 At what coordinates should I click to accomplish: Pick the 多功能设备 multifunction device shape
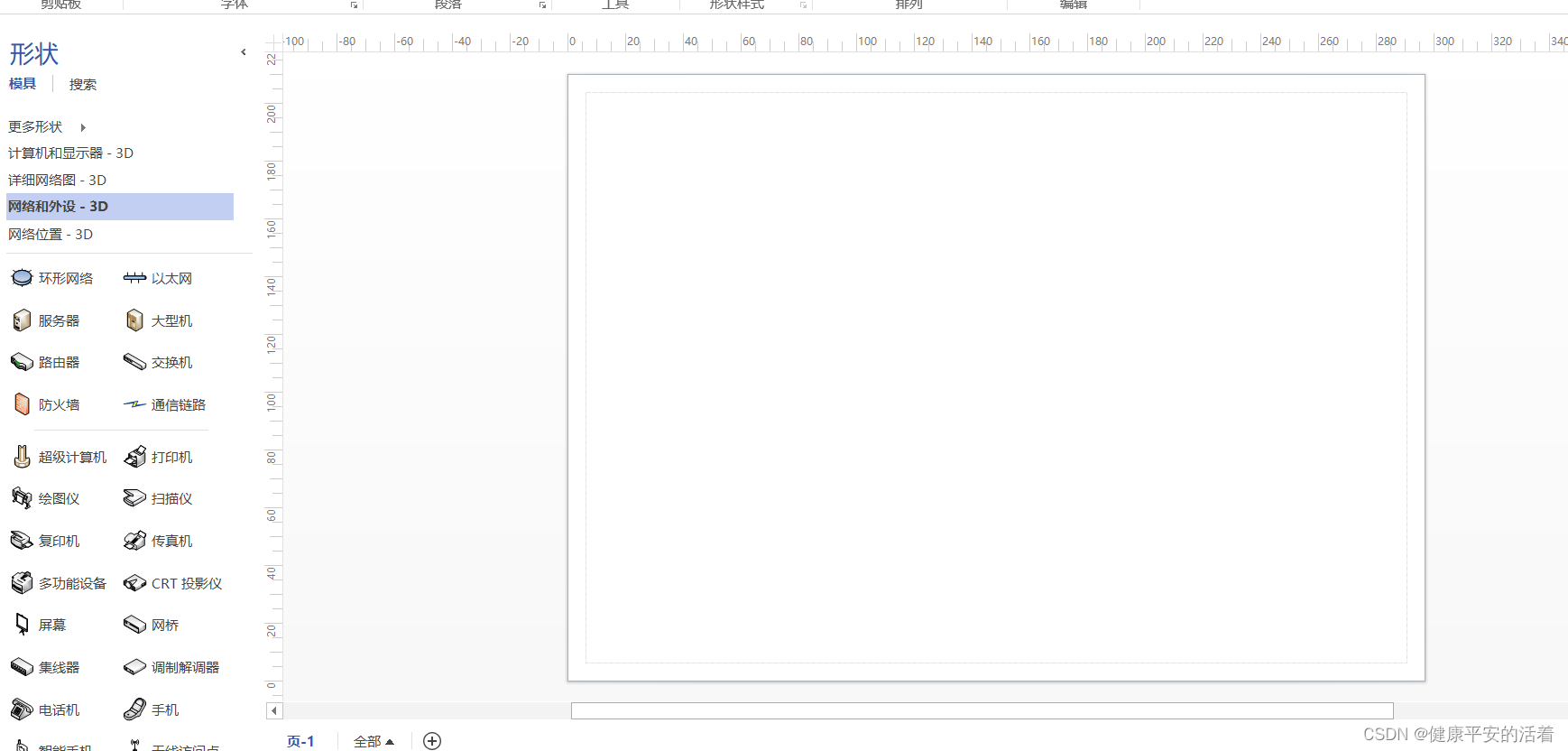59,583
